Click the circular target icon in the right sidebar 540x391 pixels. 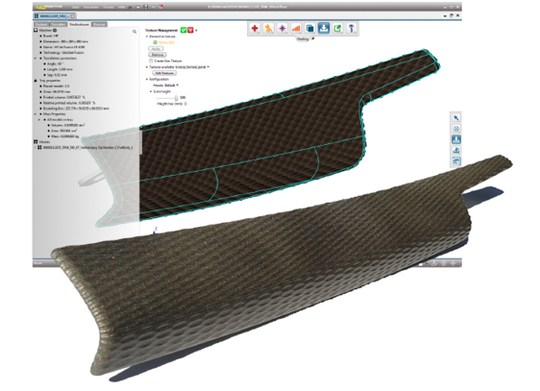(456, 129)
